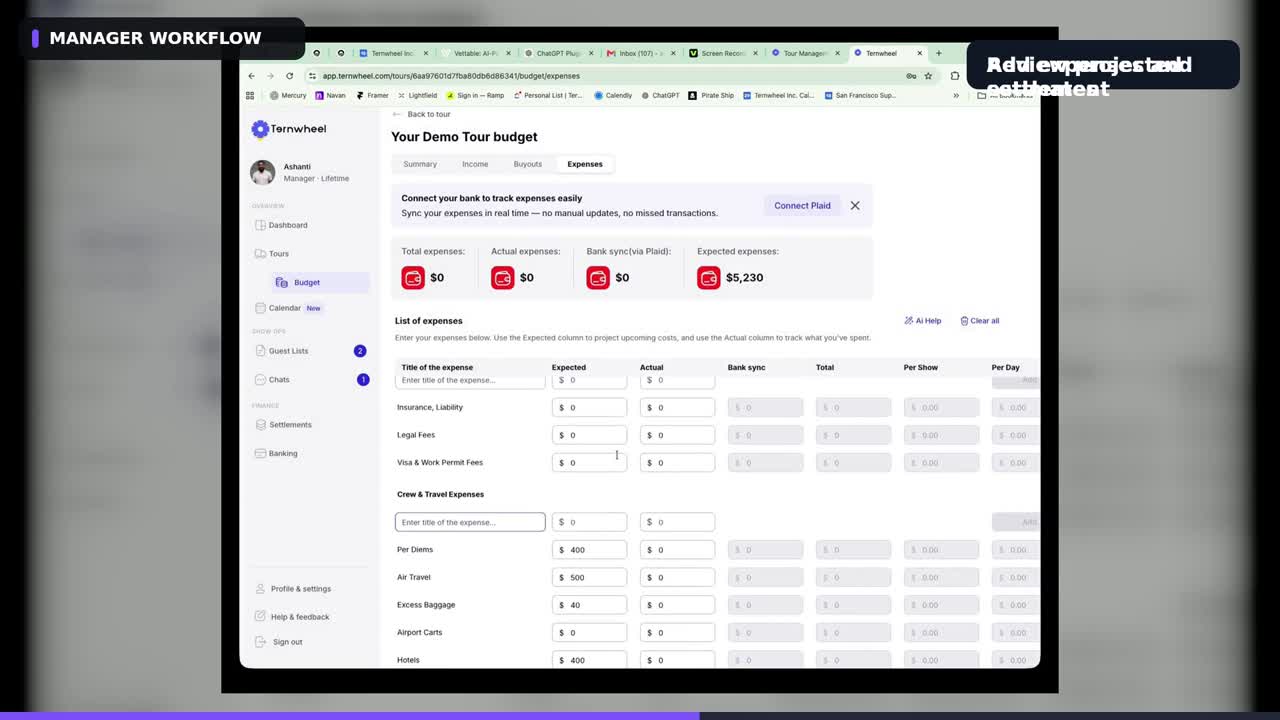1280x720 pixels.
Task: Go back with the browser back arrow
Action: 251,76
